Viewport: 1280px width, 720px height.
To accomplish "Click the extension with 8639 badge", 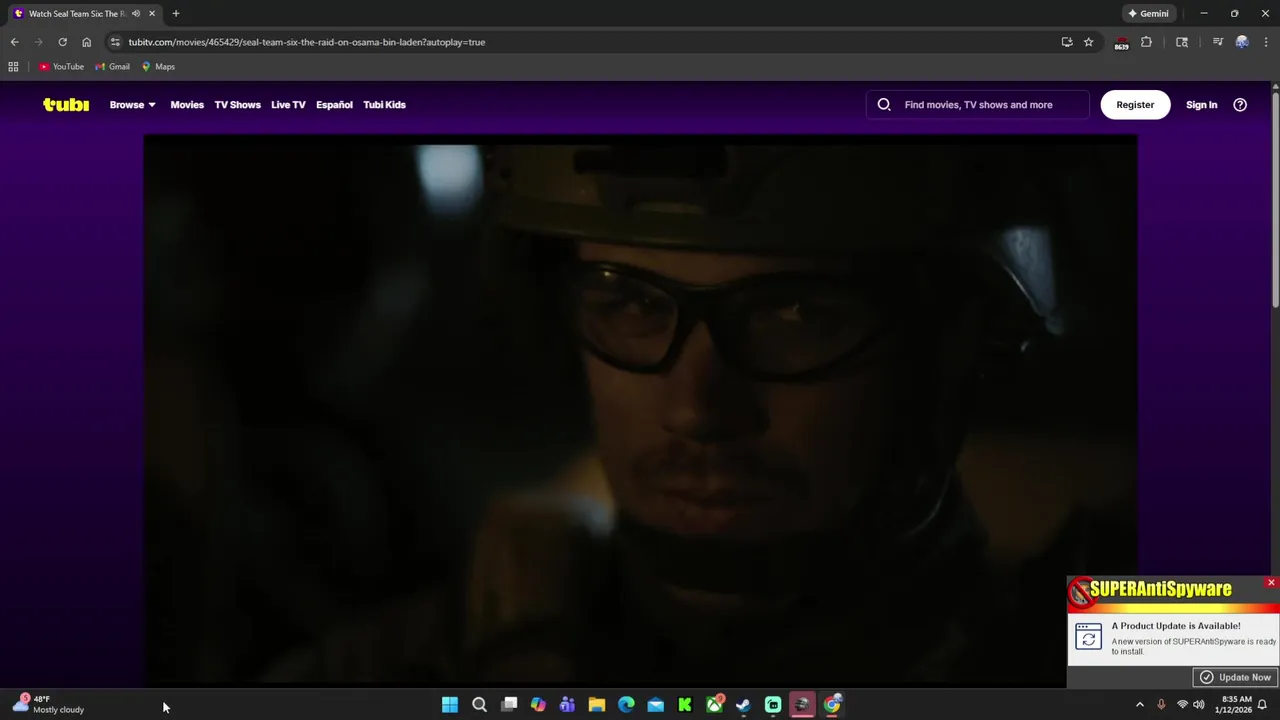I will point(1121,43).
